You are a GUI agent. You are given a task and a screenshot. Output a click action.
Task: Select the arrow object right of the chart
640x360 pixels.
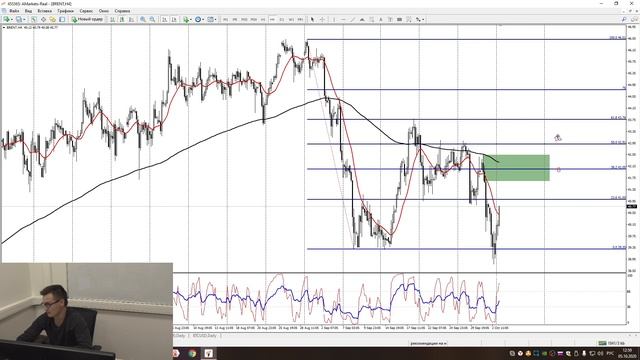(558, 138)
